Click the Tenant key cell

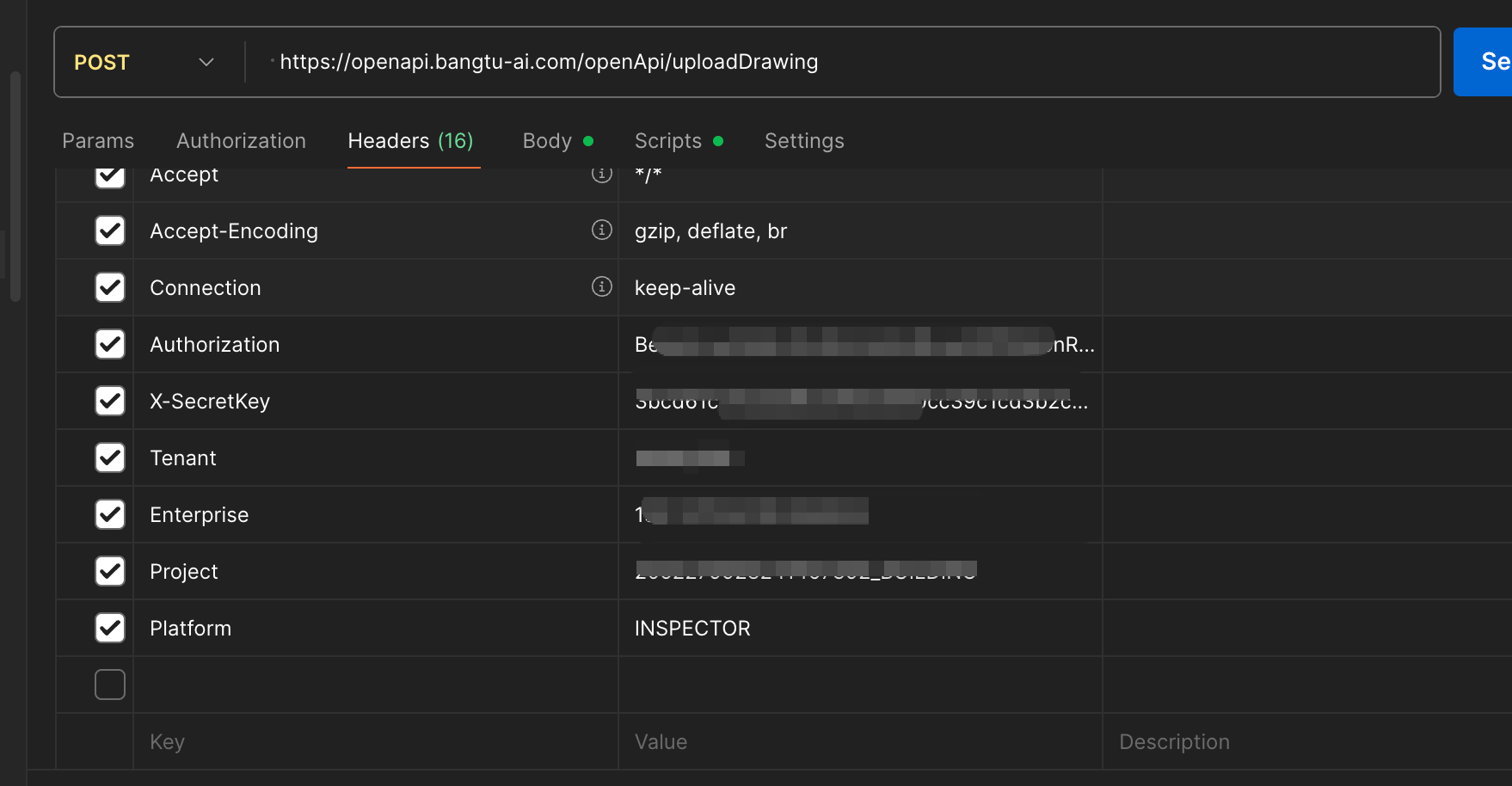[x=376, y=458]
